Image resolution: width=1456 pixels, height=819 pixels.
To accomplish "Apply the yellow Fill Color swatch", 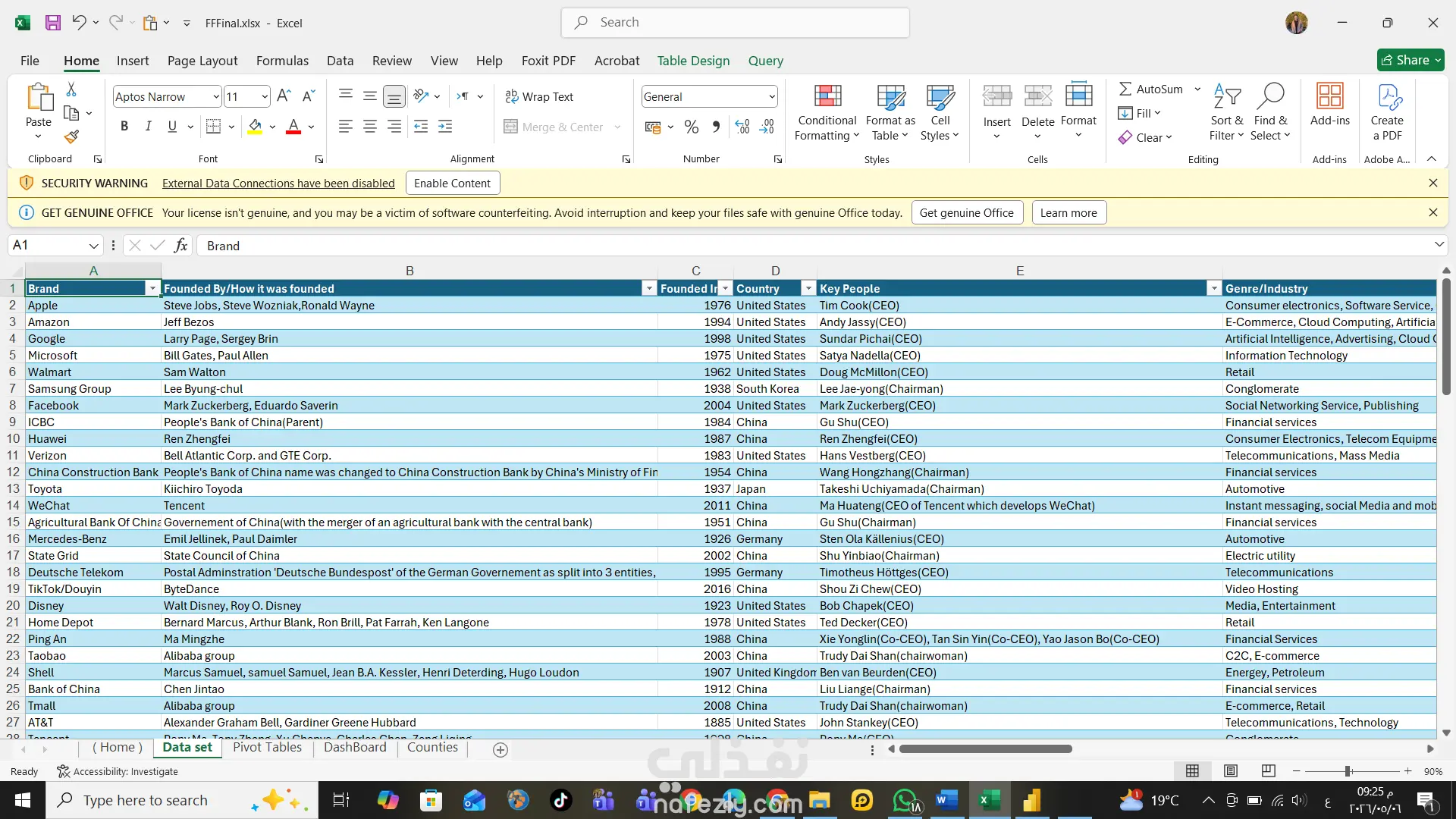I will point(255,127).
